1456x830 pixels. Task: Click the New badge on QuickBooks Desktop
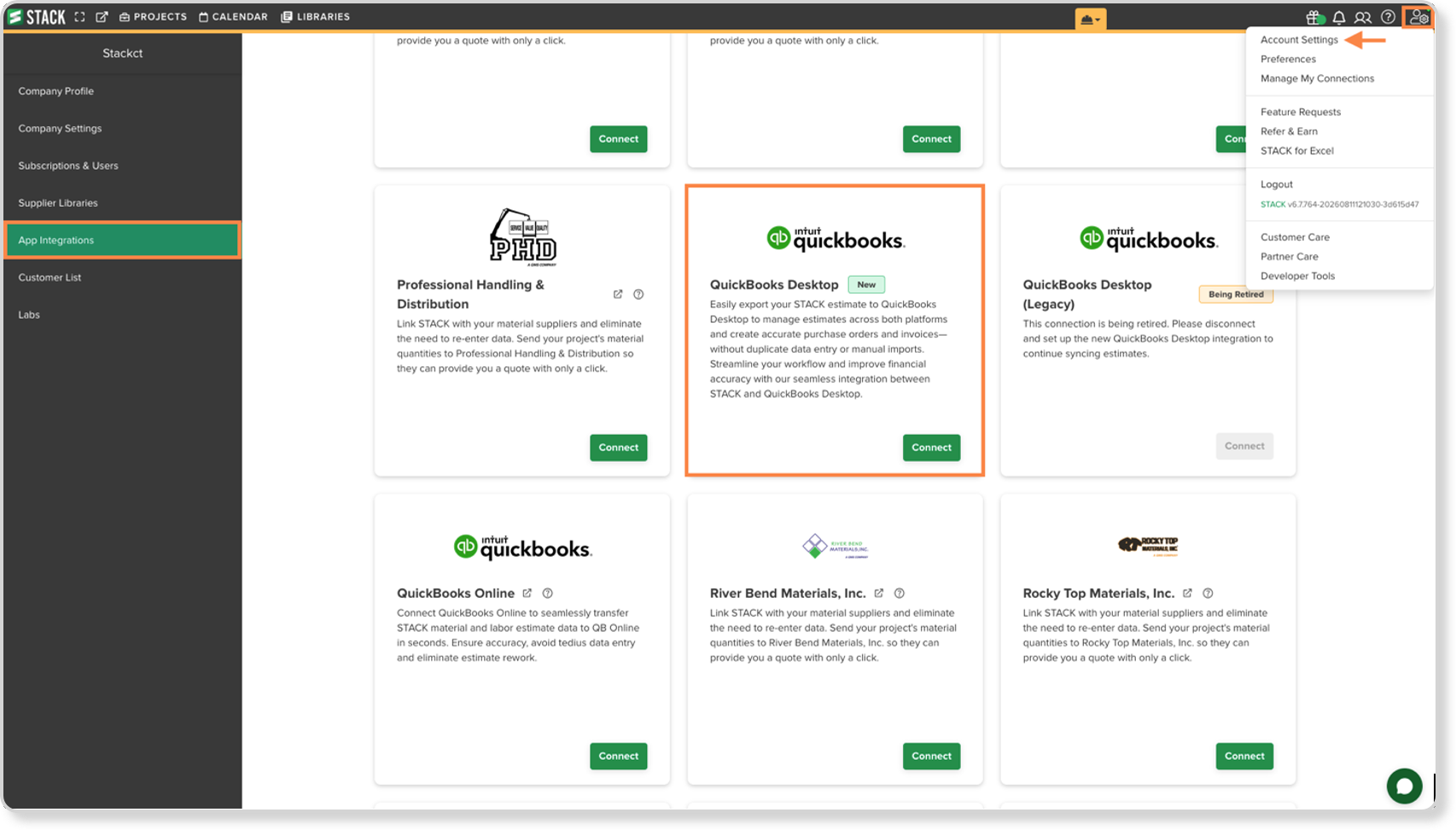(866, 285)
